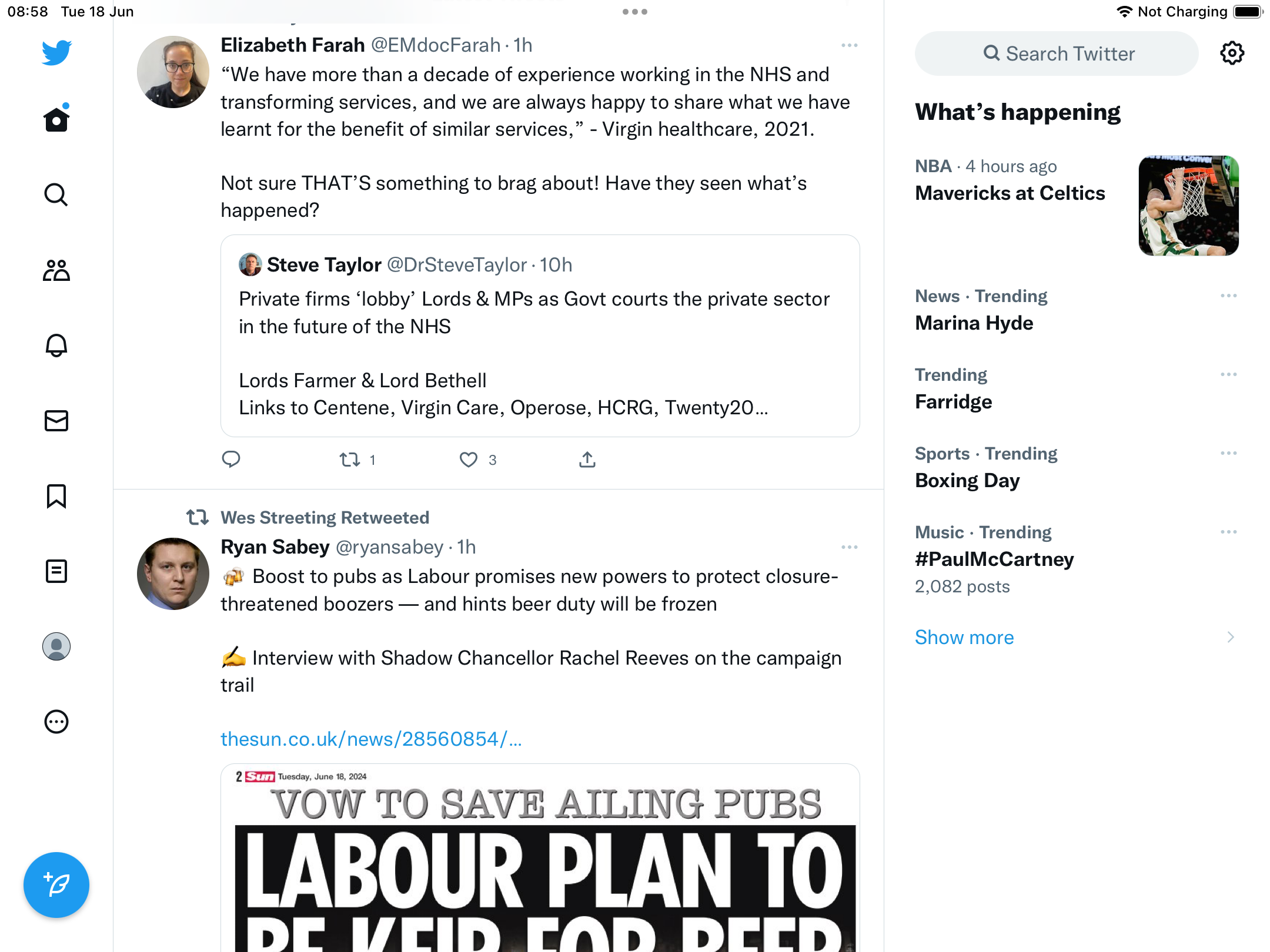Retweet Elizabeth Farah's tweet
The image size is (1270, 952).
click(x=350, y=460)
